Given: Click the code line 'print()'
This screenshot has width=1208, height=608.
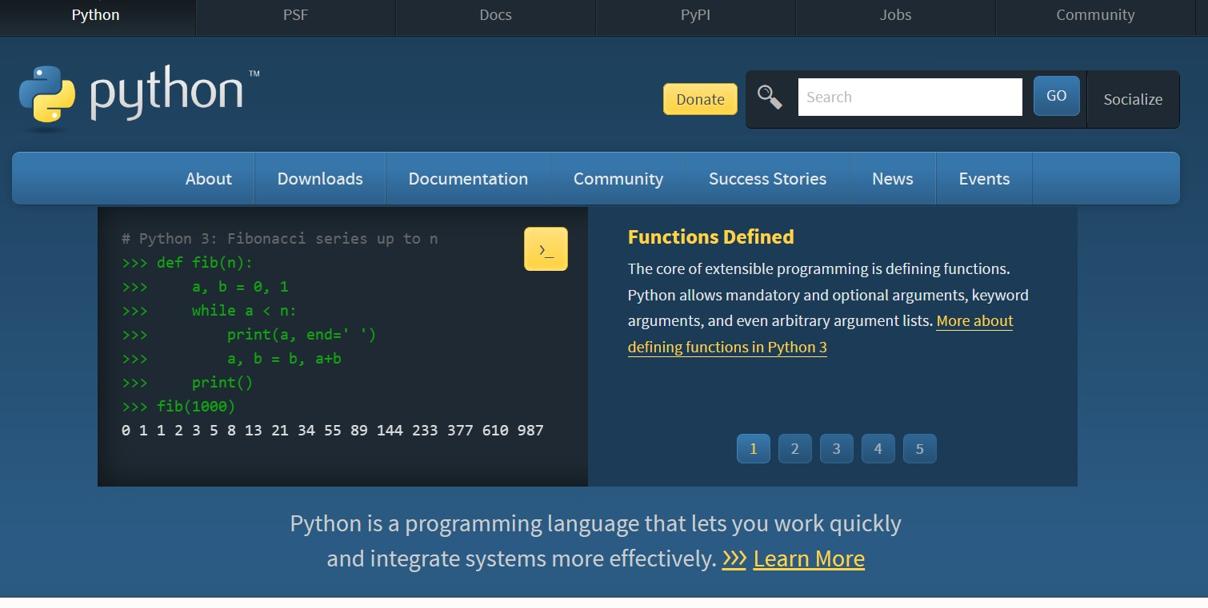Looking at the screenshot, I should click(x=222, y=383).
